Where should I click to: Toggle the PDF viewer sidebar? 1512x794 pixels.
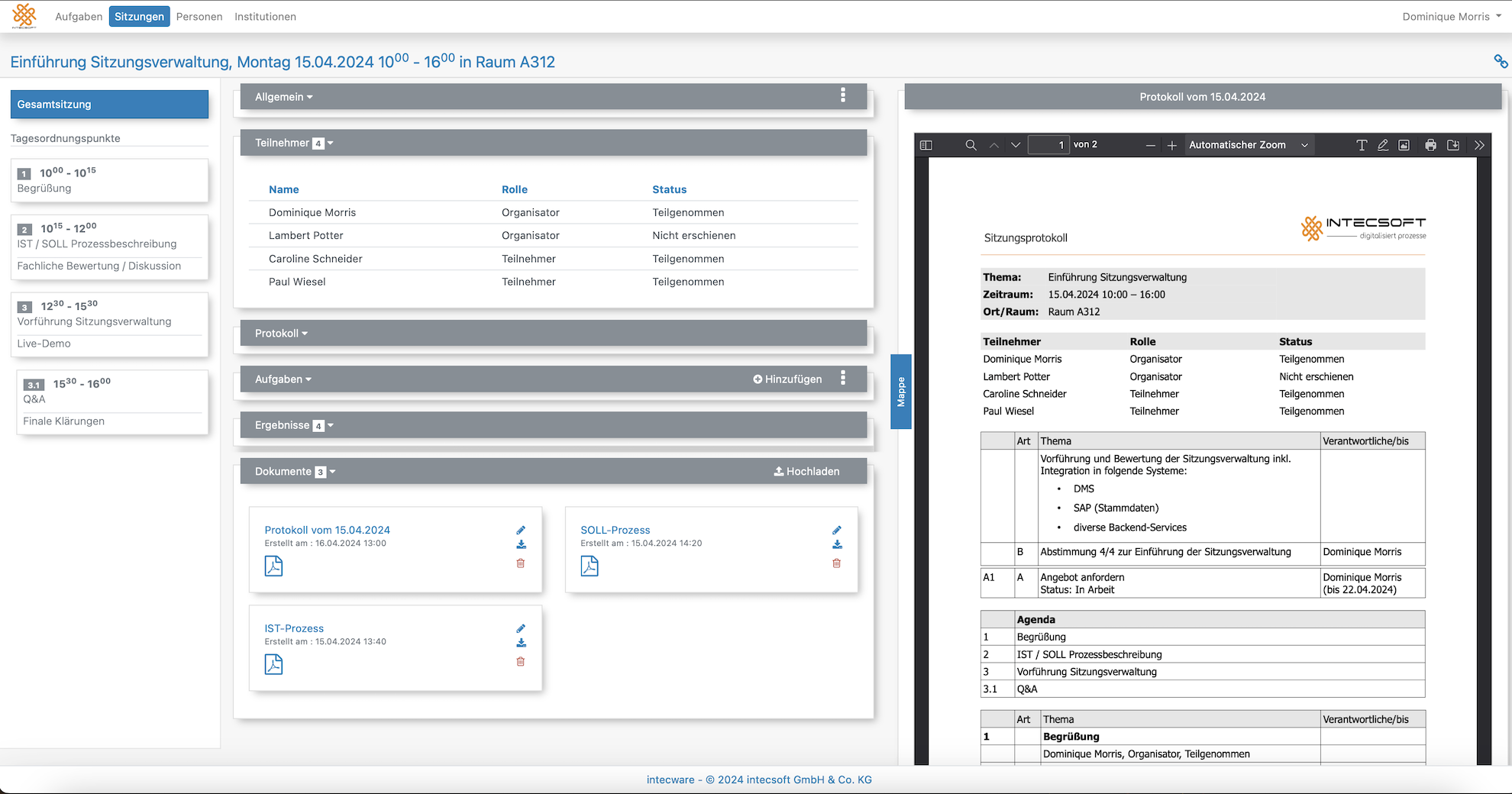point(926,145)
